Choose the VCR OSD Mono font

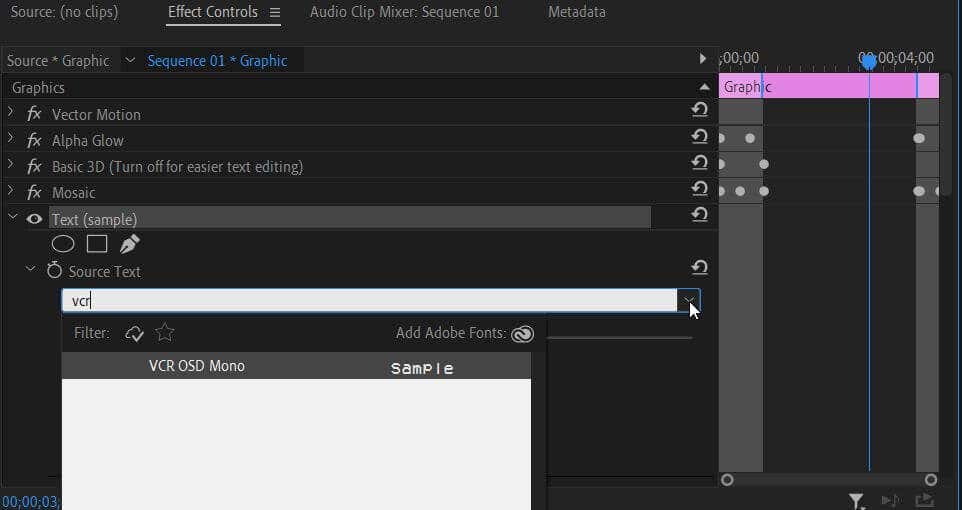(197, 366)
